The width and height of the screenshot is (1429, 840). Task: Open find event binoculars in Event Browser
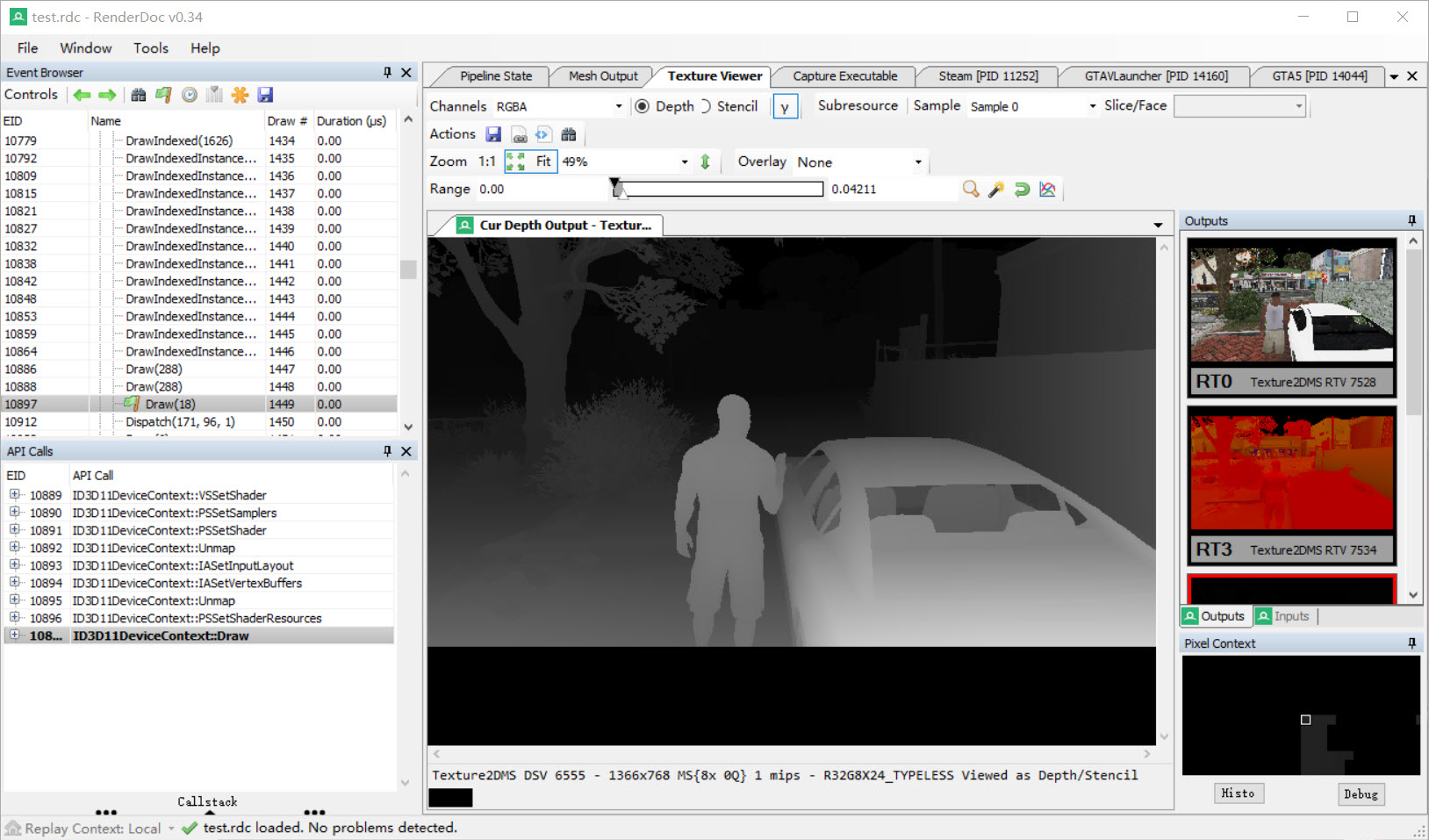(x=139, y=95)
